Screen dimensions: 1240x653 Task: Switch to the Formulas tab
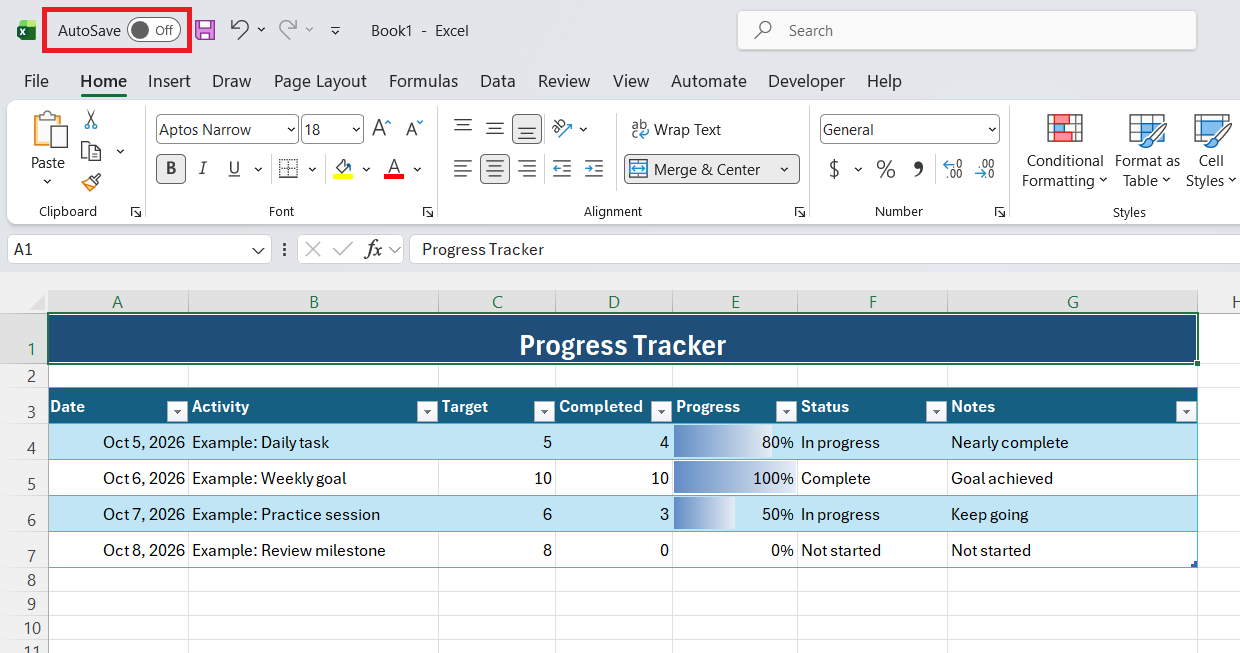(423, 81)
